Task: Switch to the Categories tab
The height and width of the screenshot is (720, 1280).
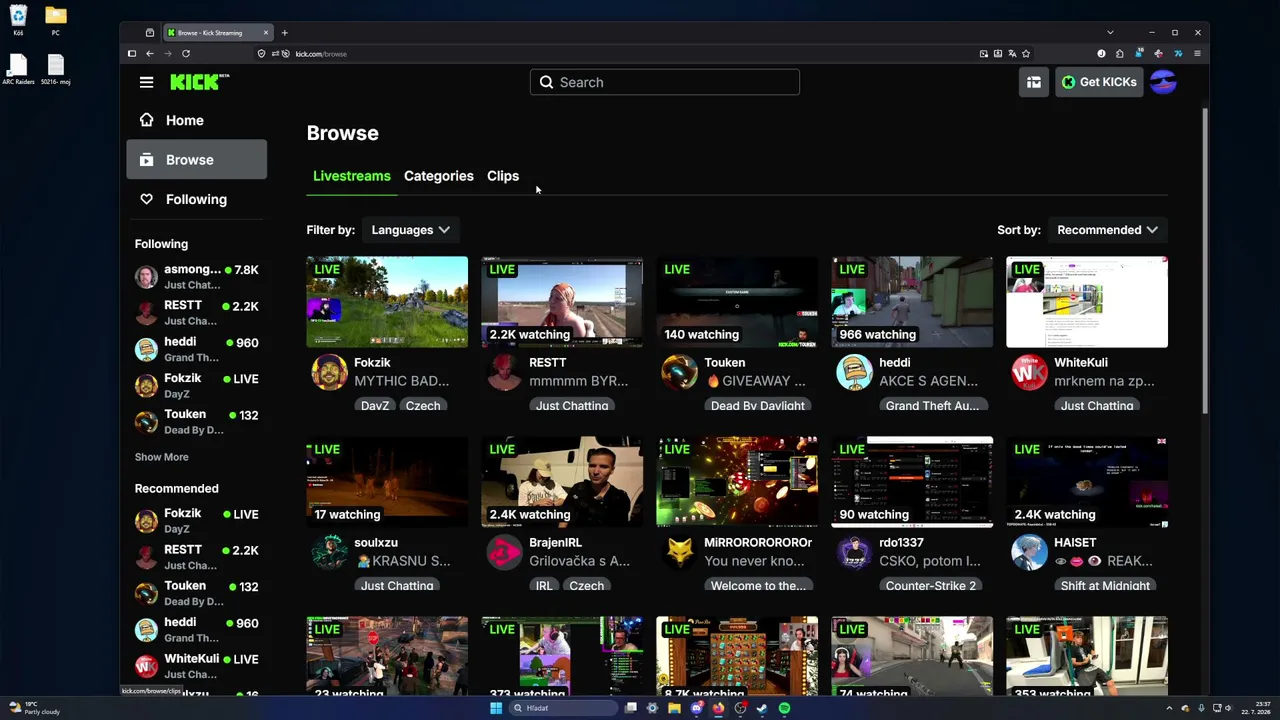Action: pyautogui.click(x=439, y=176)
